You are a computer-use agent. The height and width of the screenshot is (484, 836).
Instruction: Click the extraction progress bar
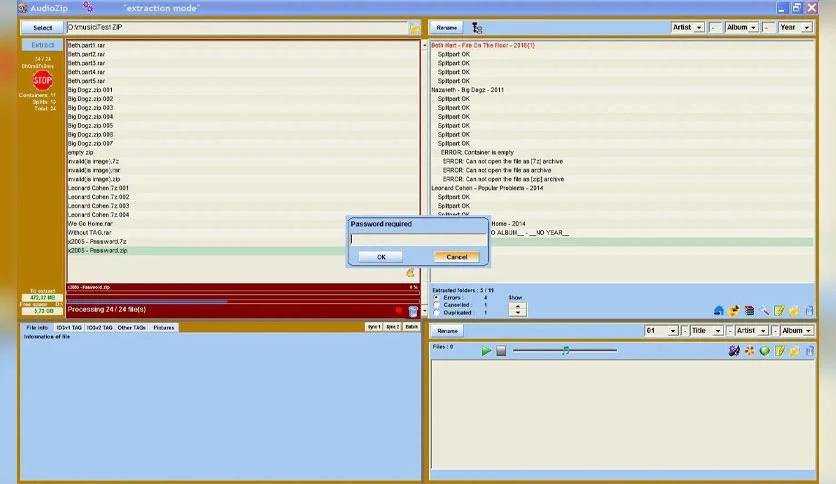(243, 301)
